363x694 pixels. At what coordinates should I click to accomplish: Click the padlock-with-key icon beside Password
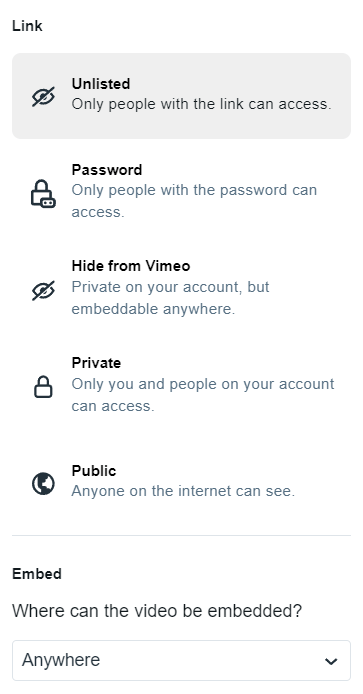coord(43,193)
